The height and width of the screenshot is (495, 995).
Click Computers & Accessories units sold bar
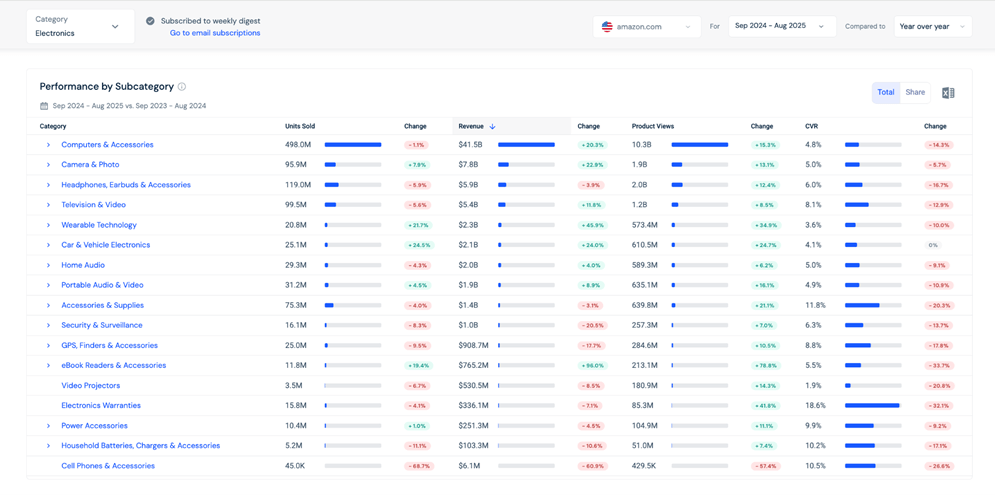point(353,145)
